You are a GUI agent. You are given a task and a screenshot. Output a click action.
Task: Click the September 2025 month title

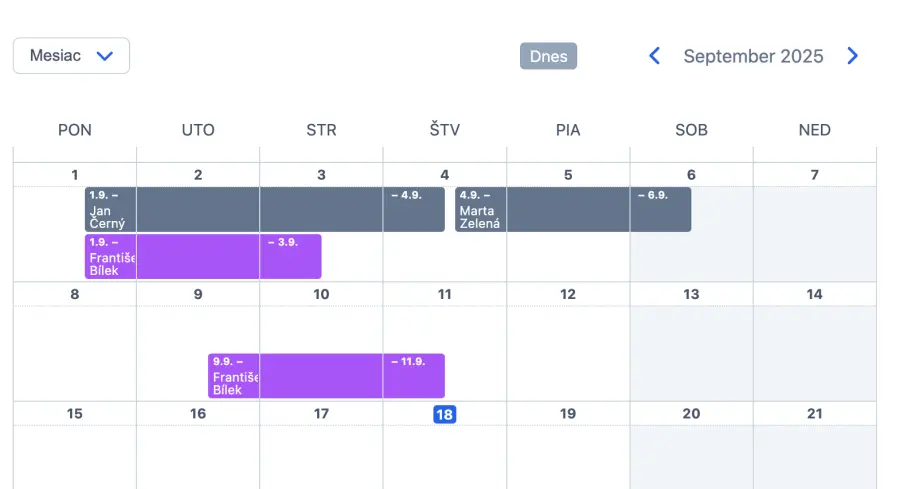[753, 56]
